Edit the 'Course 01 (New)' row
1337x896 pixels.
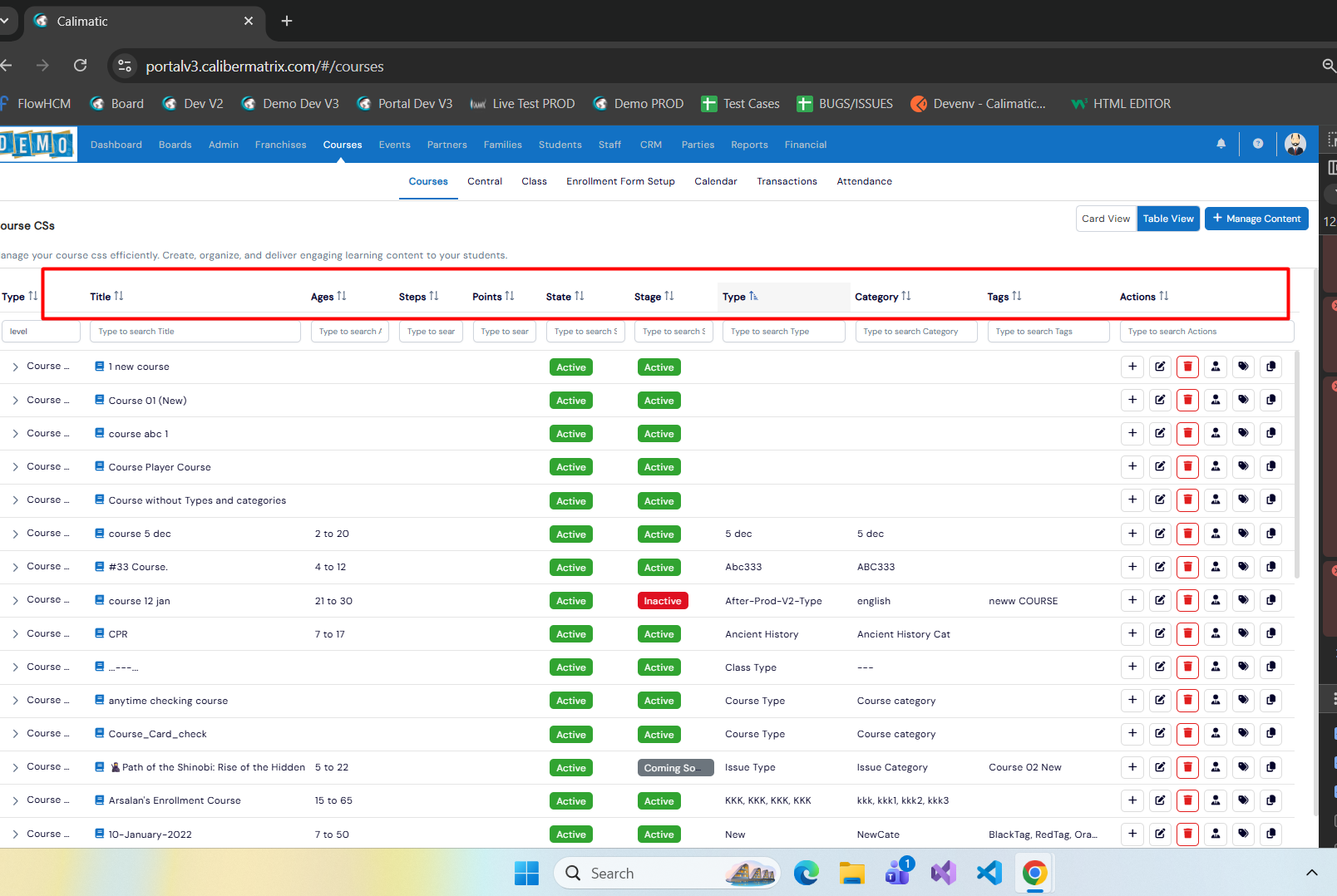pyautogui.click(x=1160, y=400)
